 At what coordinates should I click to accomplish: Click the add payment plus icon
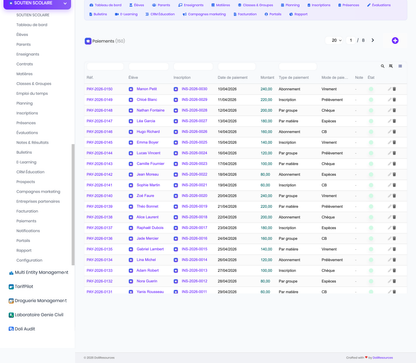[395, 41]
